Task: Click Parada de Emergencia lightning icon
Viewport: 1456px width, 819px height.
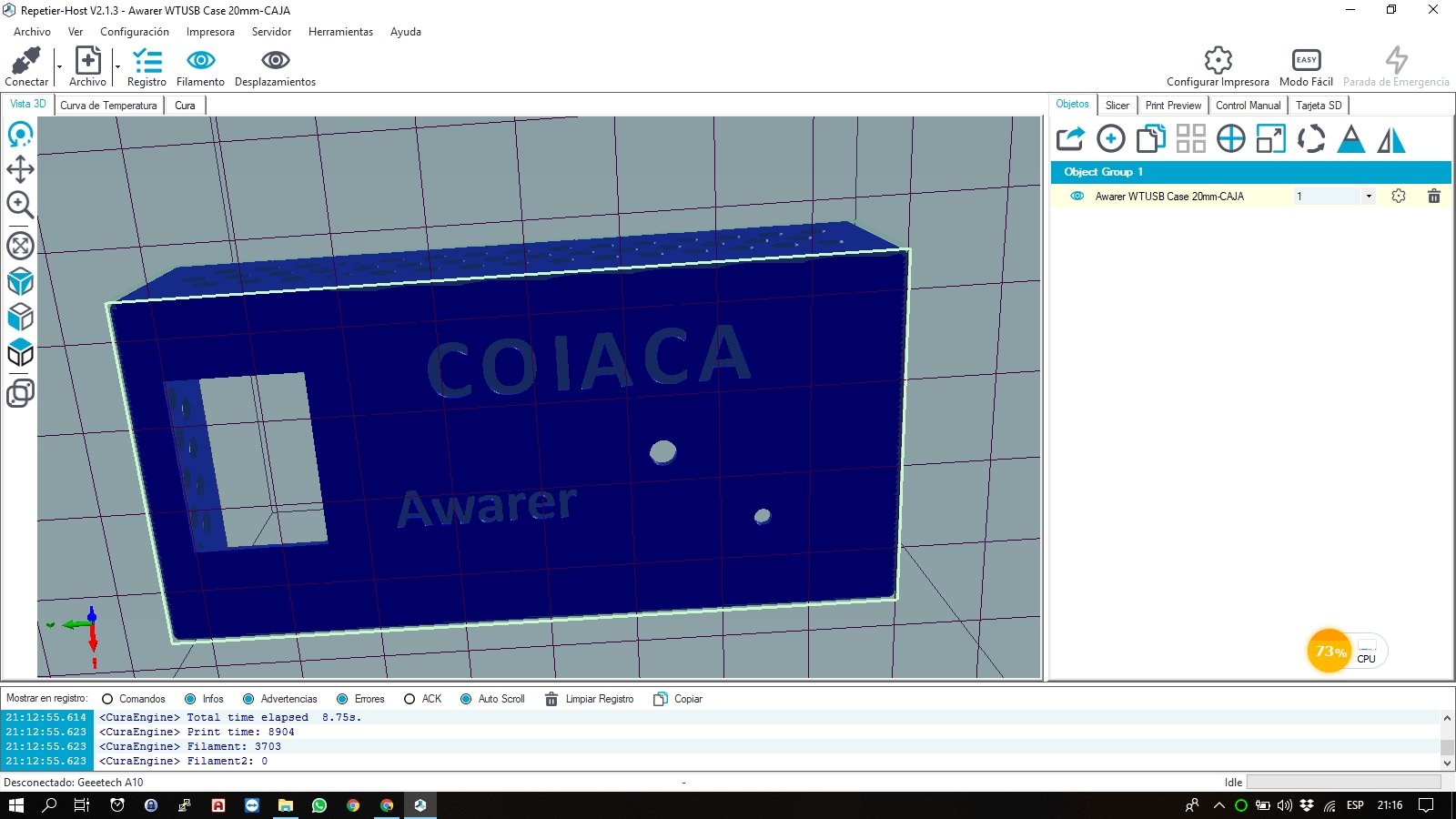Action: coord(1396,60)
